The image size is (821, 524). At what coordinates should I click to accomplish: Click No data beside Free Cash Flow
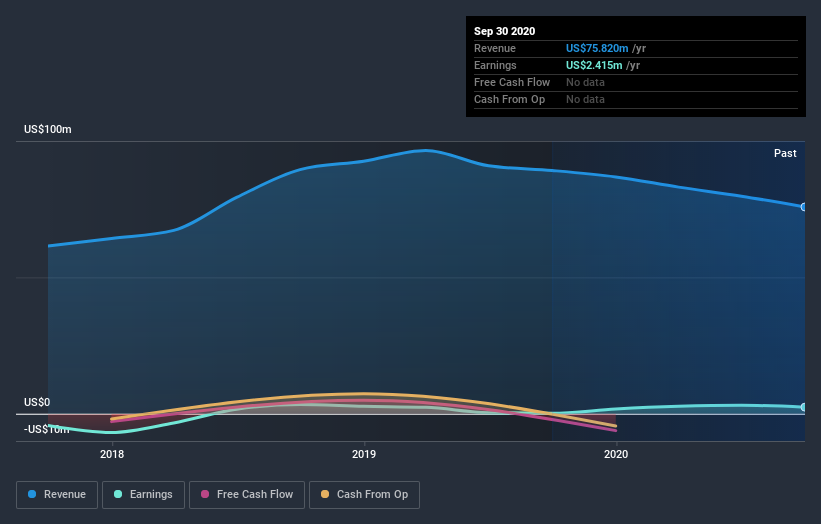pyautogui.click(x=585, y=82)
